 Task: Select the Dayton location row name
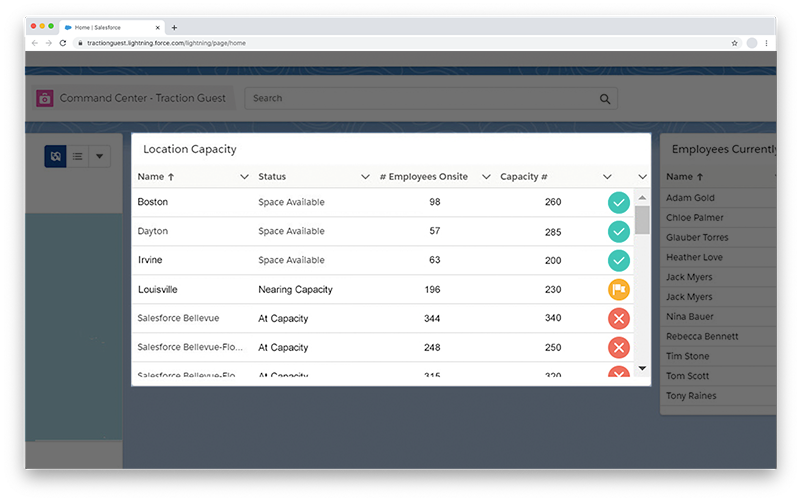click(x=153, y=231)
